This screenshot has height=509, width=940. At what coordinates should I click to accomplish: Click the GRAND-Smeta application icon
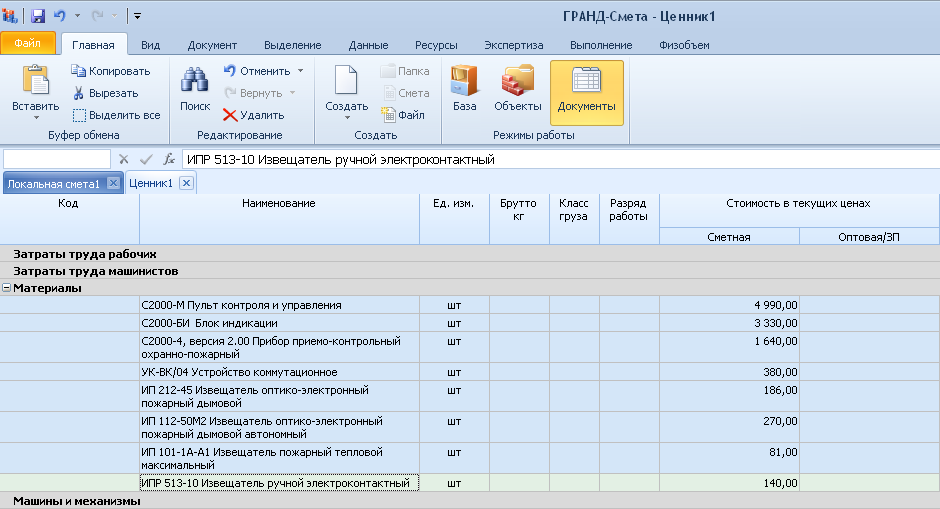tap(10, 16)
